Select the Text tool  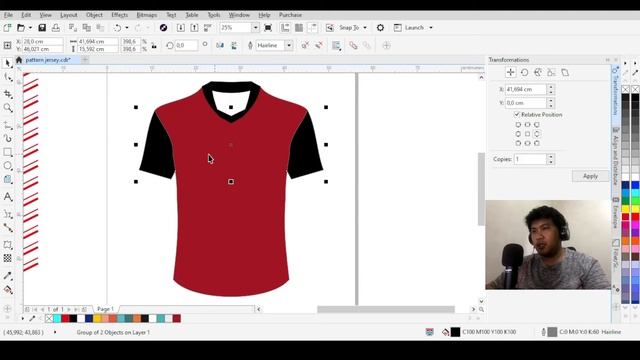(x=7, y=197)
